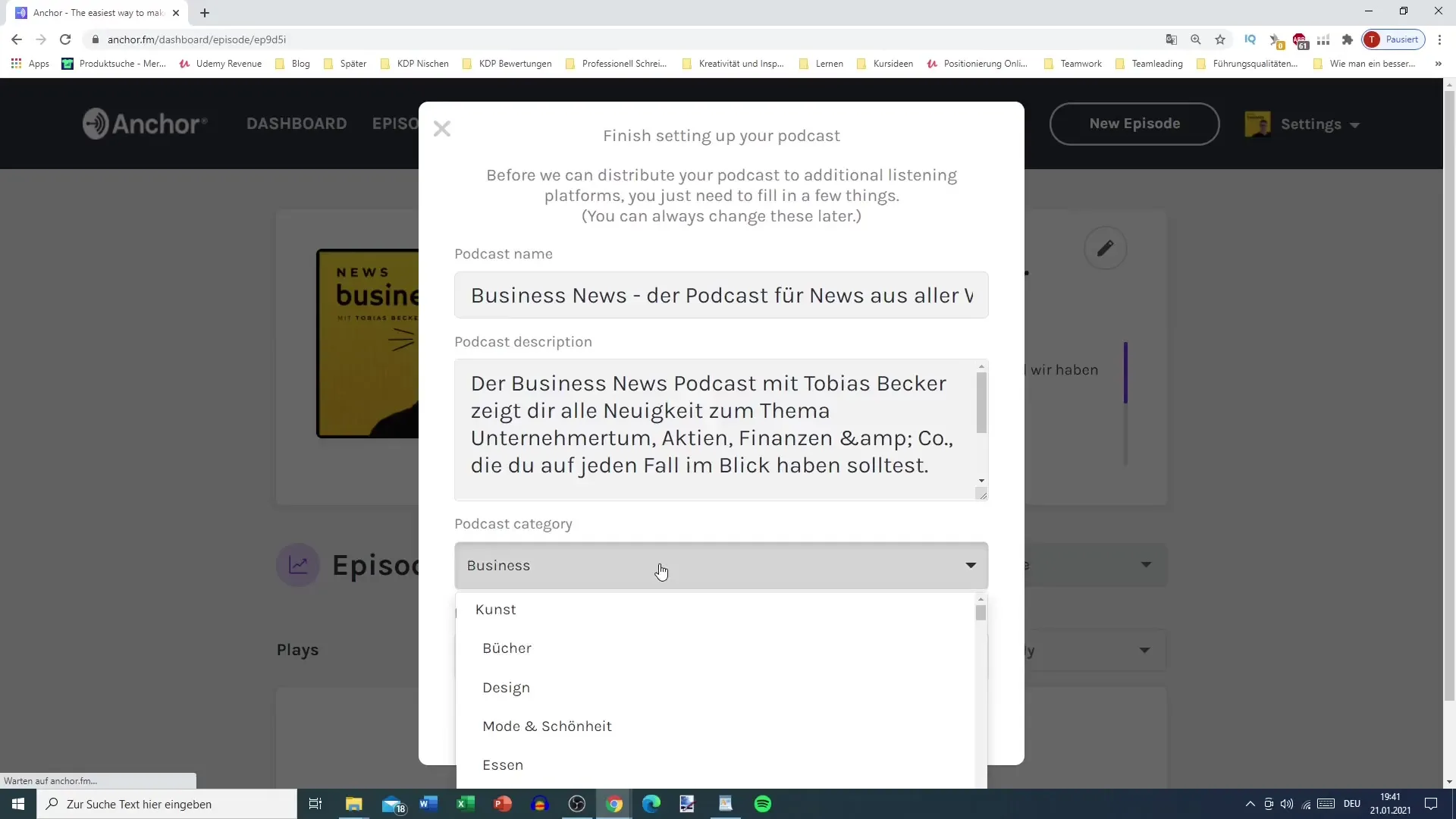Open File Explorer from the taskbar
The height and width of the screenshot is (819, 1456).
click(354, 804)
